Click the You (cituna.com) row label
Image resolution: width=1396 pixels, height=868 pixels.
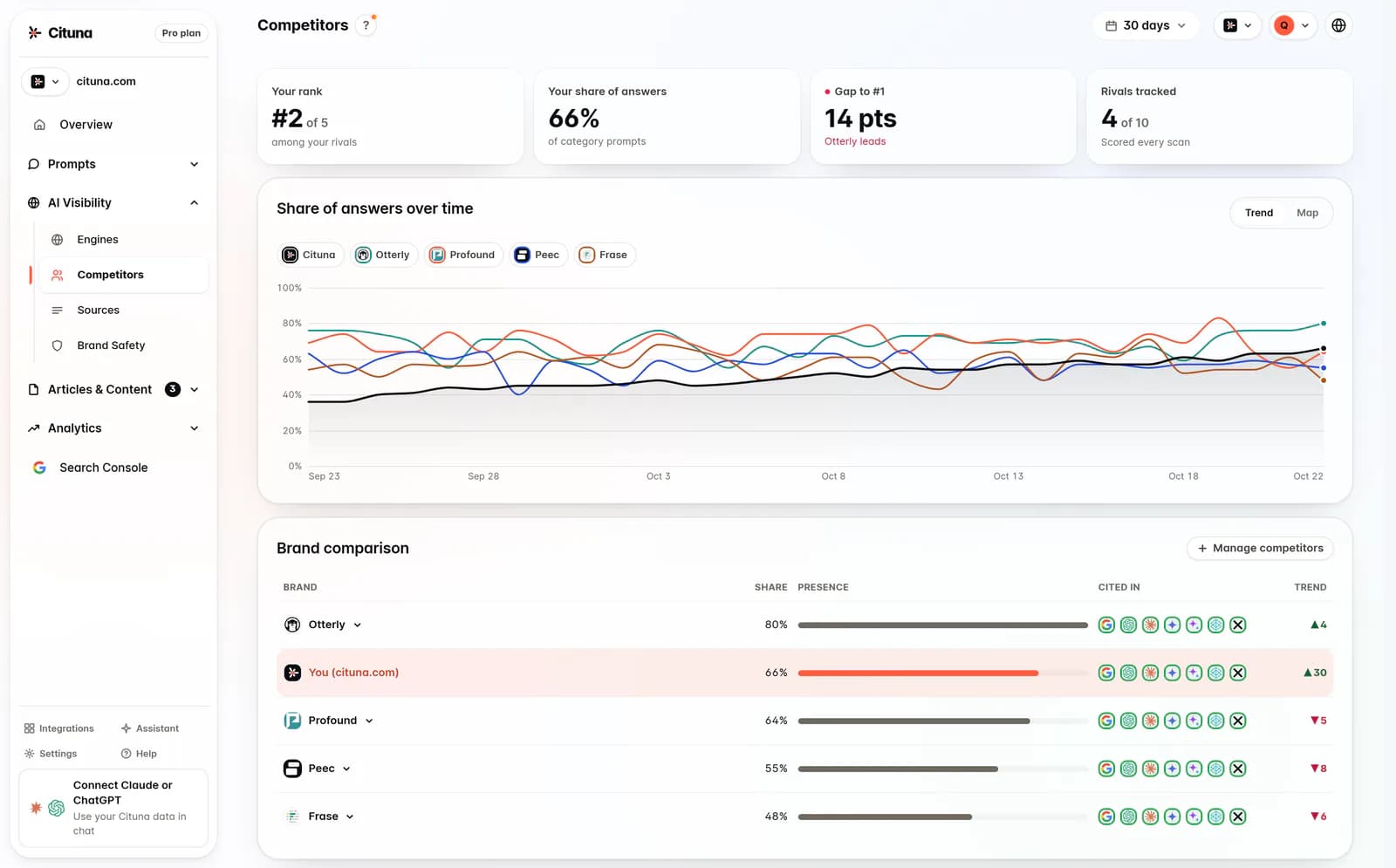coord(353,673)
